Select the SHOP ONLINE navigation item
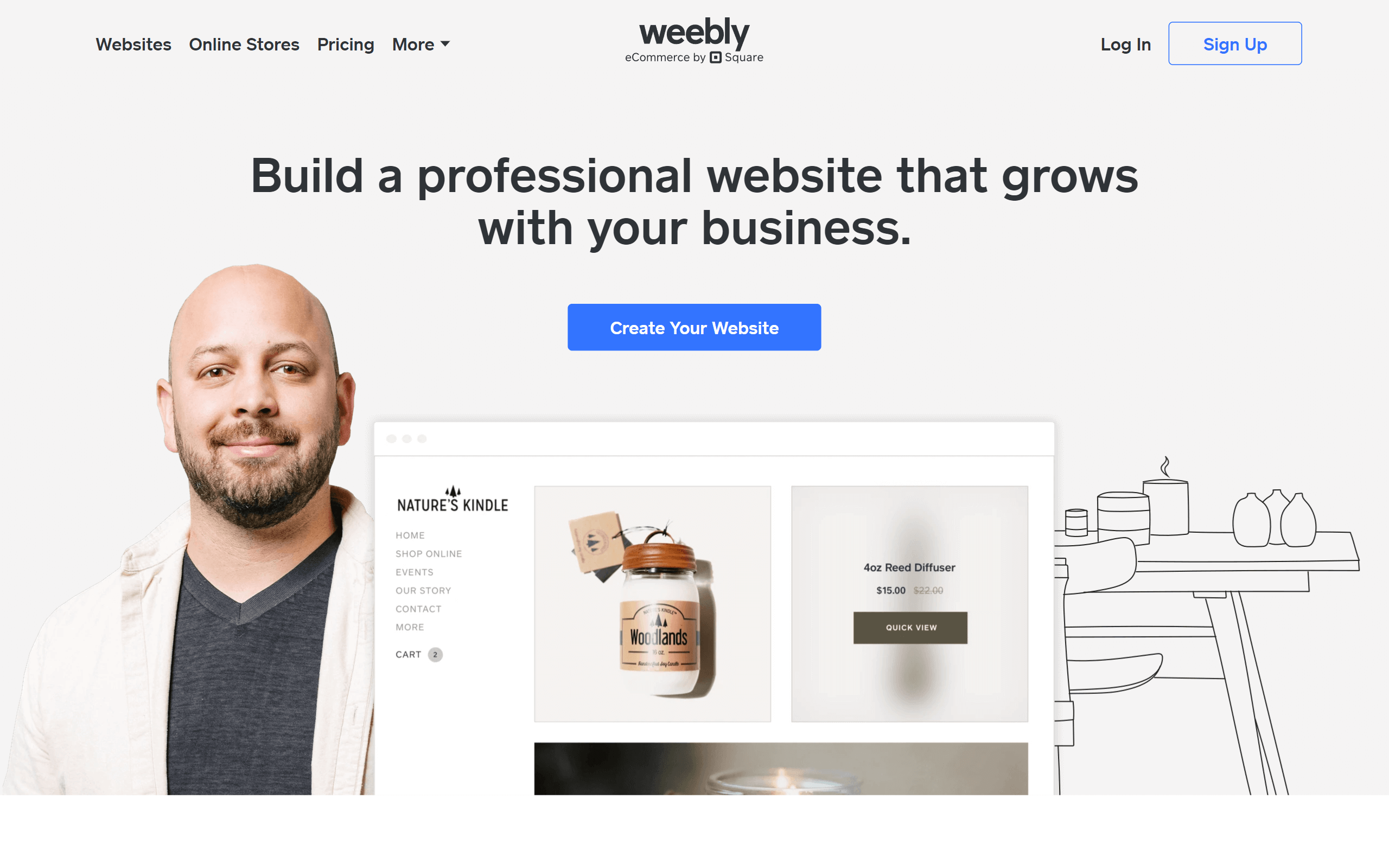Viewport: 1389px width, 868px height. coord(428,554)
